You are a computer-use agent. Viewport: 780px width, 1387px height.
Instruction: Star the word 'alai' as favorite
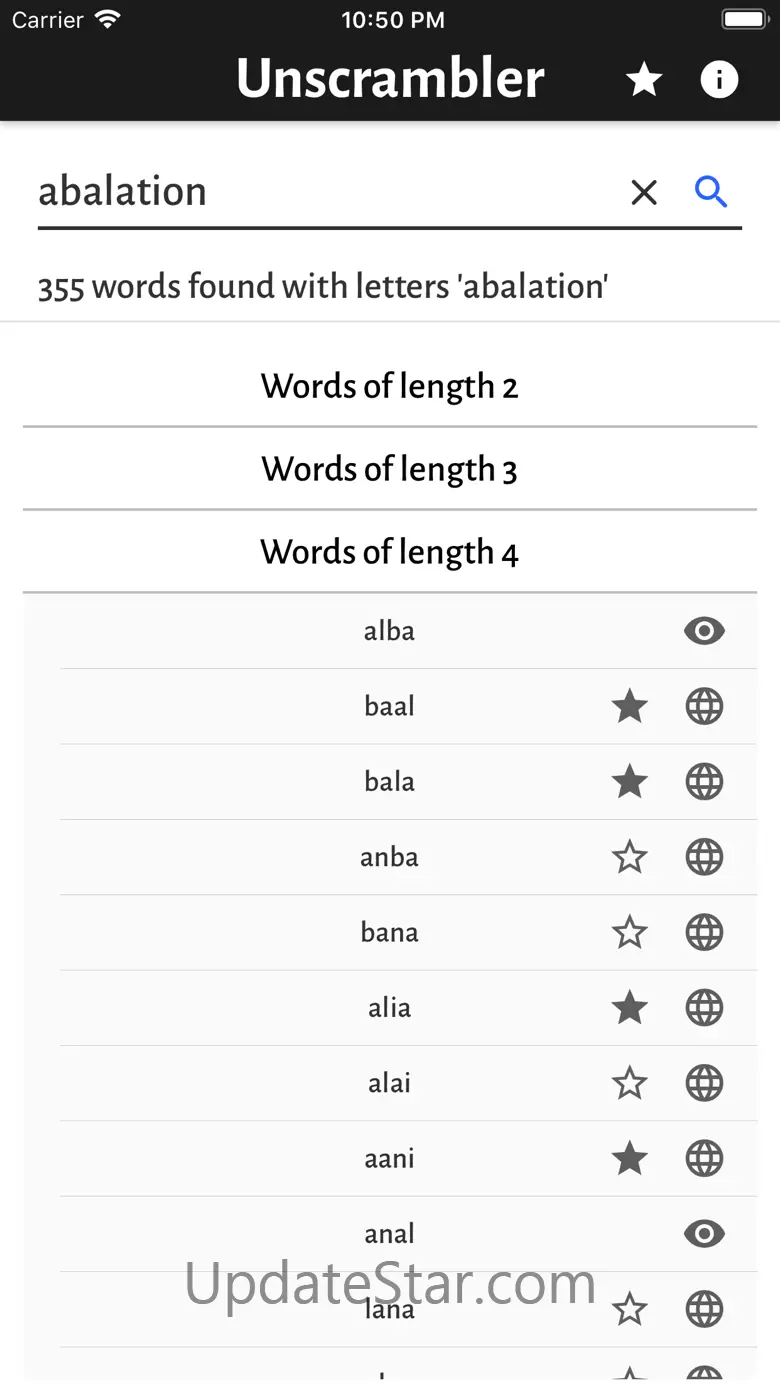pos(629,1083)
